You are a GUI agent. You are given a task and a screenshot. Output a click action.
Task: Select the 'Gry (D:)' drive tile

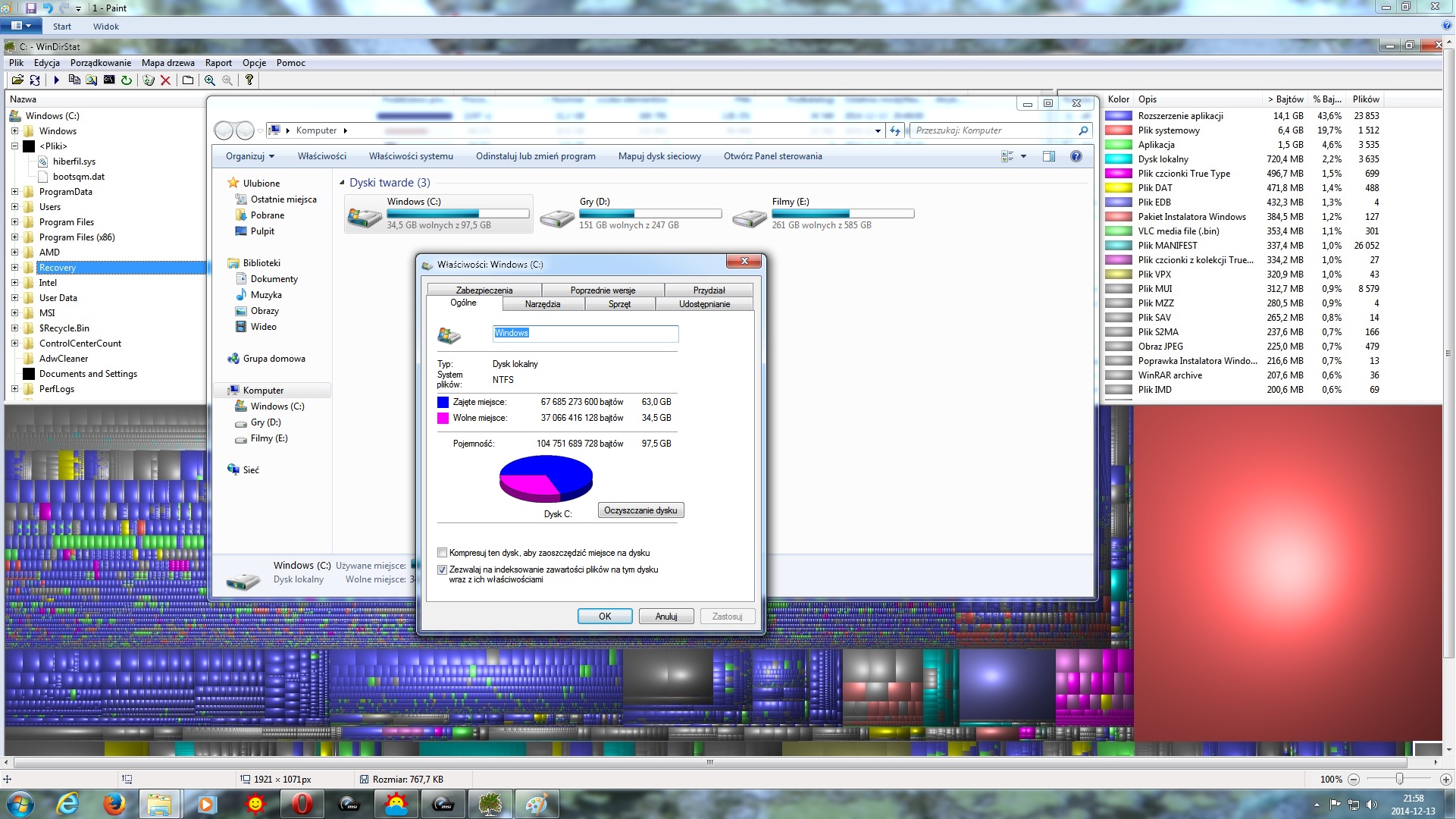[x=631, y=214]
